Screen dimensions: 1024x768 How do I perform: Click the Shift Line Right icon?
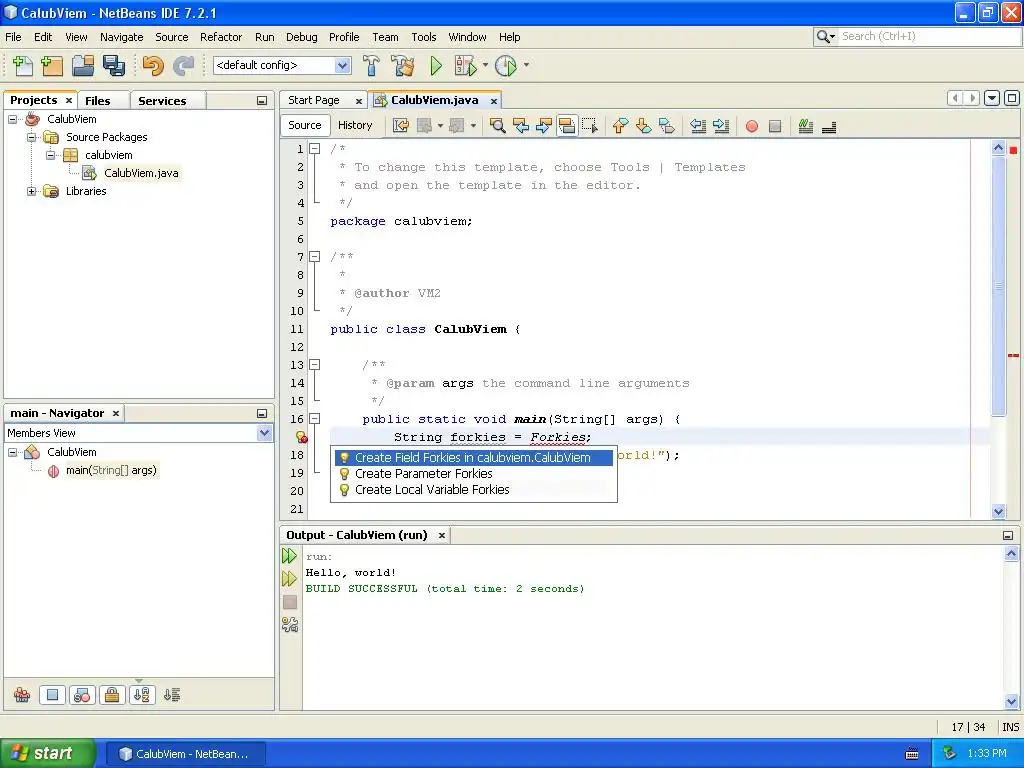(x=721, y=126)
